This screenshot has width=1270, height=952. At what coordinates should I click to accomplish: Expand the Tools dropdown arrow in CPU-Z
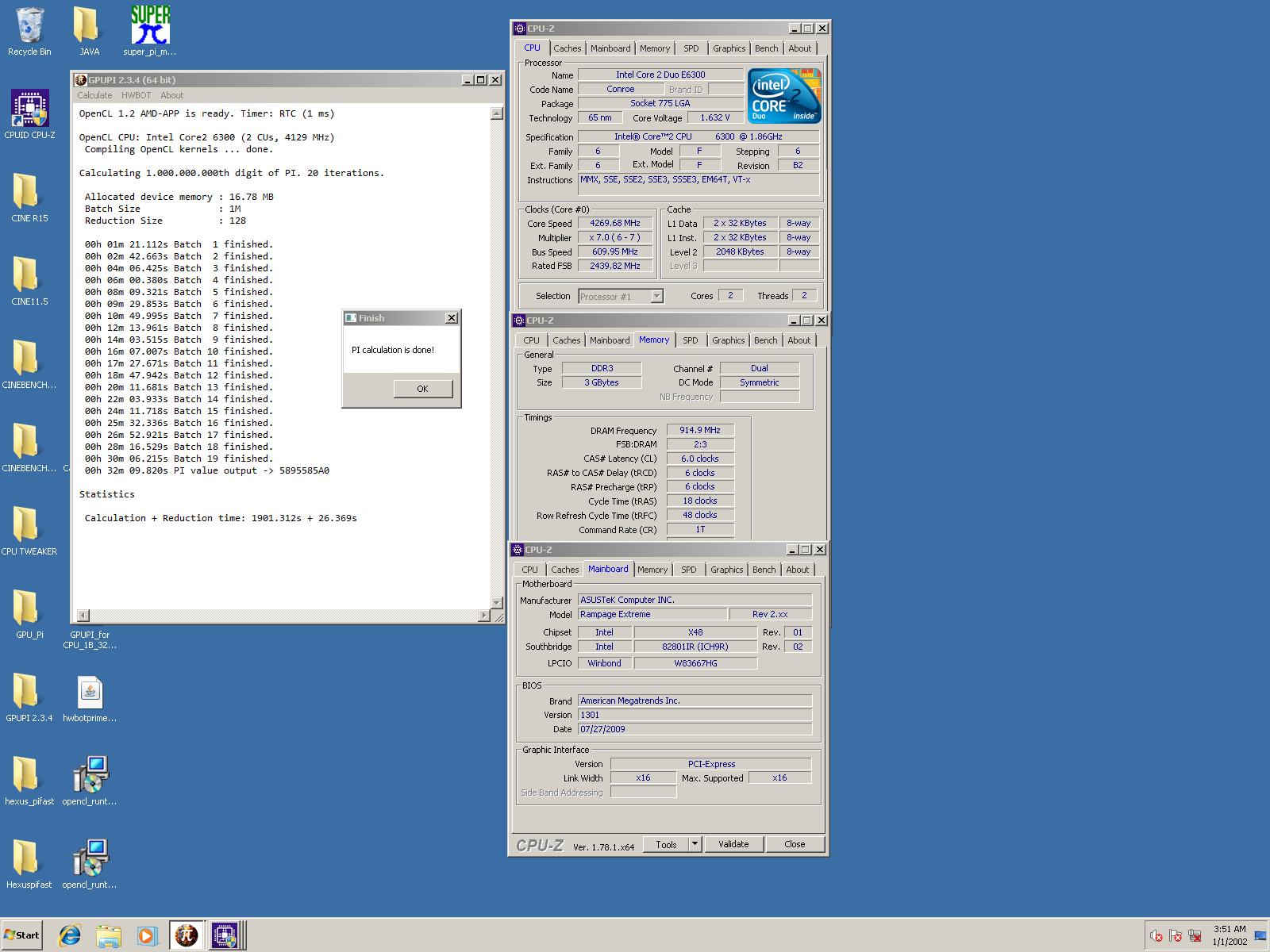pyautogui.click(x=695, y=844)
